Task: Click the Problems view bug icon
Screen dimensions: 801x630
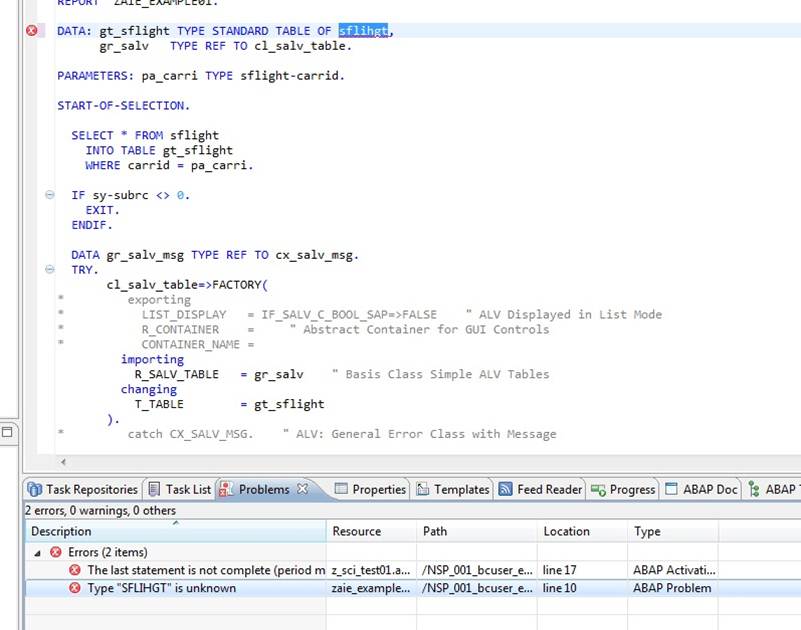Action: pyautogui.click(x=224, y=489)
